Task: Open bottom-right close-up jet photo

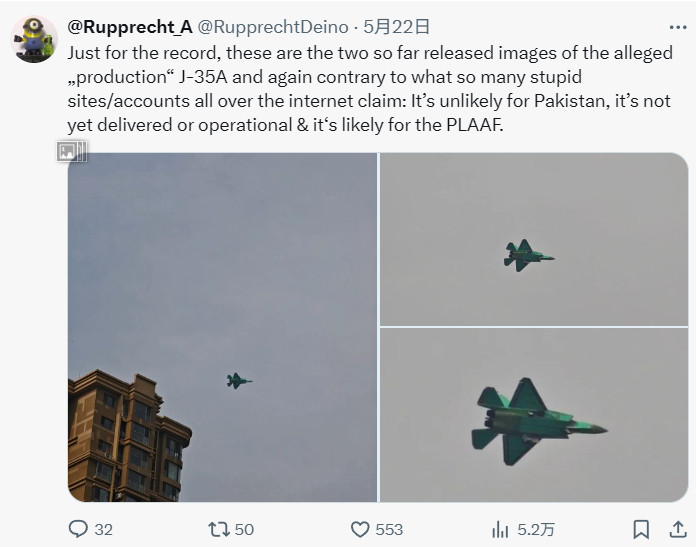Action: click(534, 415)
